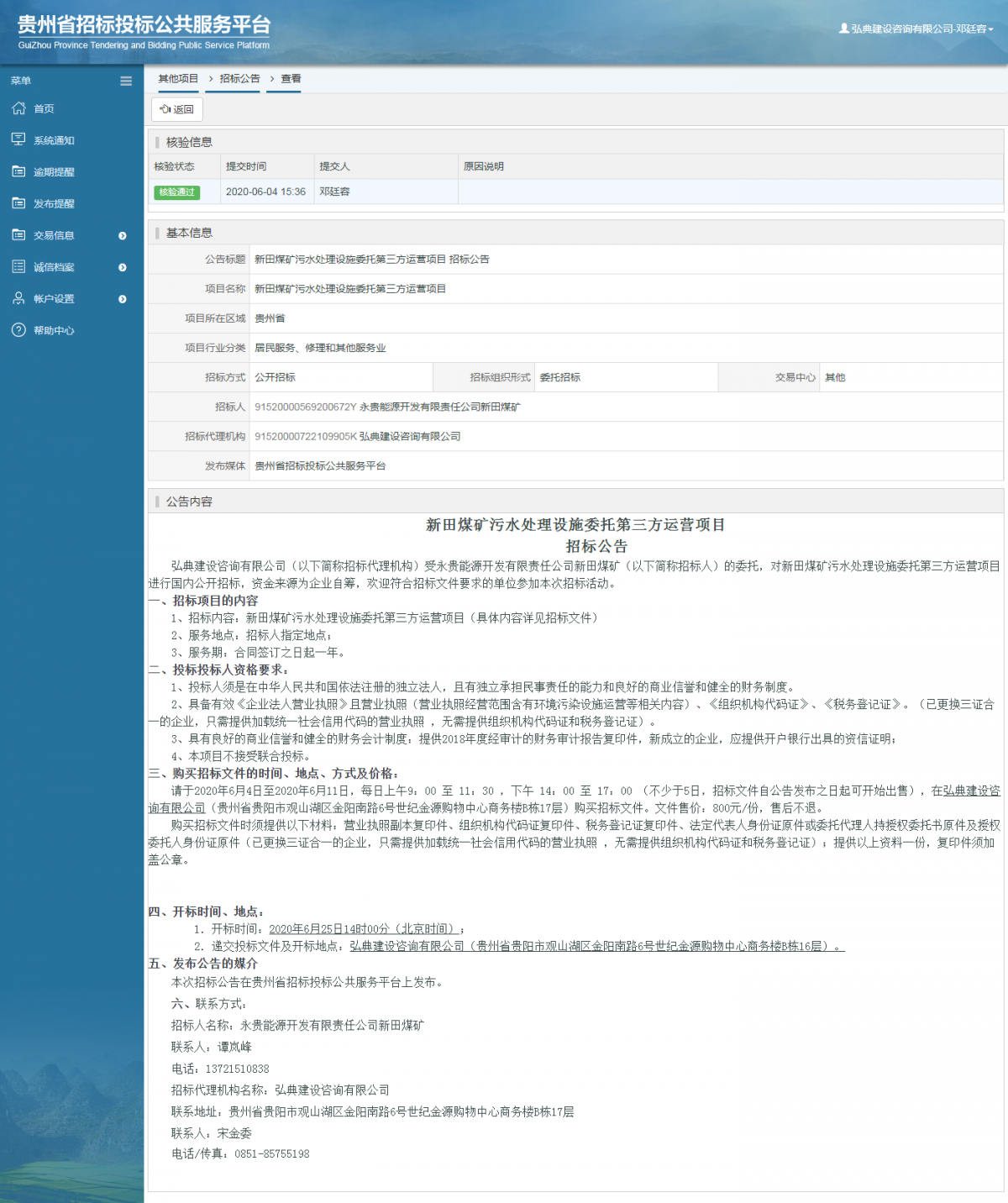
Task: Click the 查看 breadcrumb item
Action: tap(292, 79)
